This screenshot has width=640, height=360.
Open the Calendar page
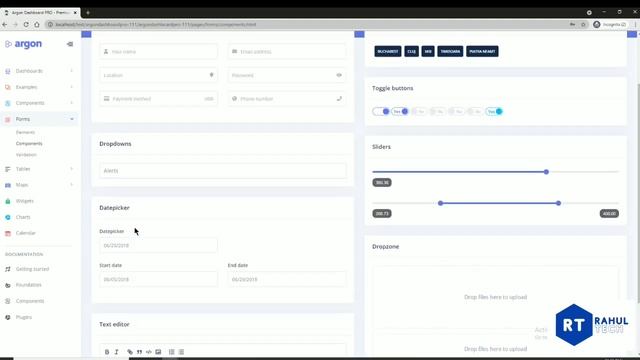point(26,233)
